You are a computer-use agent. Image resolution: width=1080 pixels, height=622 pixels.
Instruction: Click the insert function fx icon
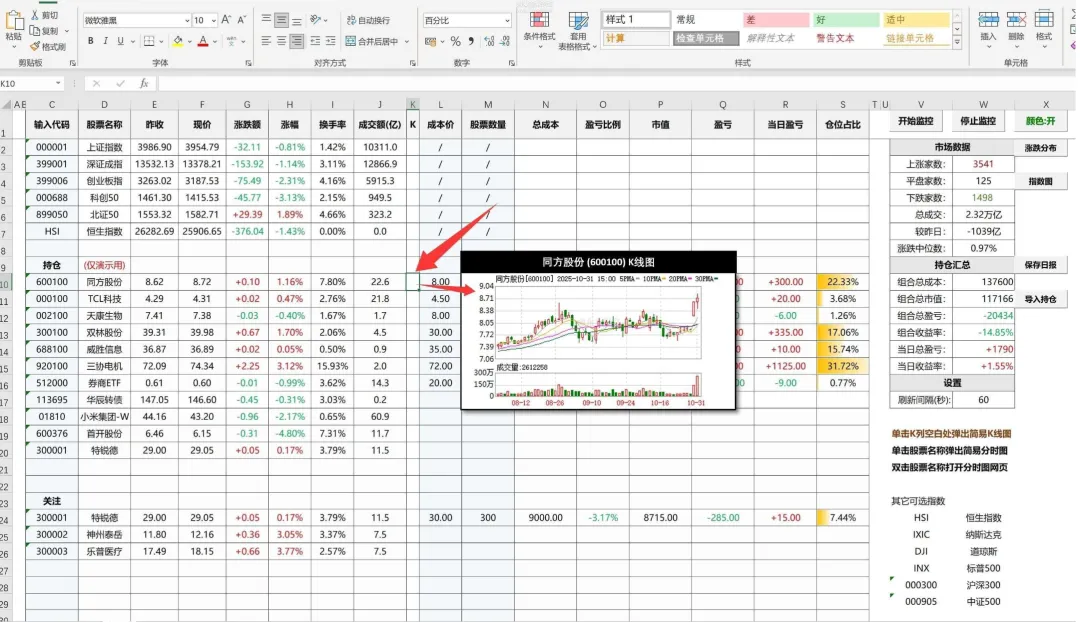click(144, 83)
